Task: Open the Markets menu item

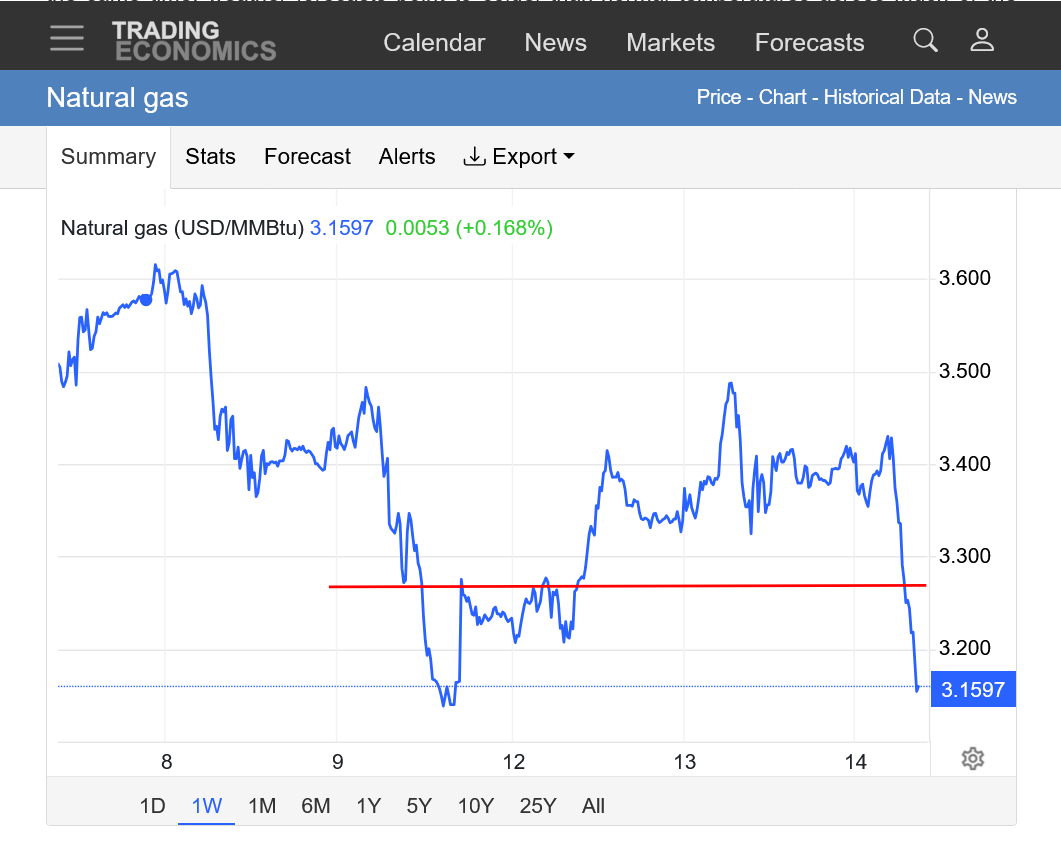Action: (x=670, y=43)
